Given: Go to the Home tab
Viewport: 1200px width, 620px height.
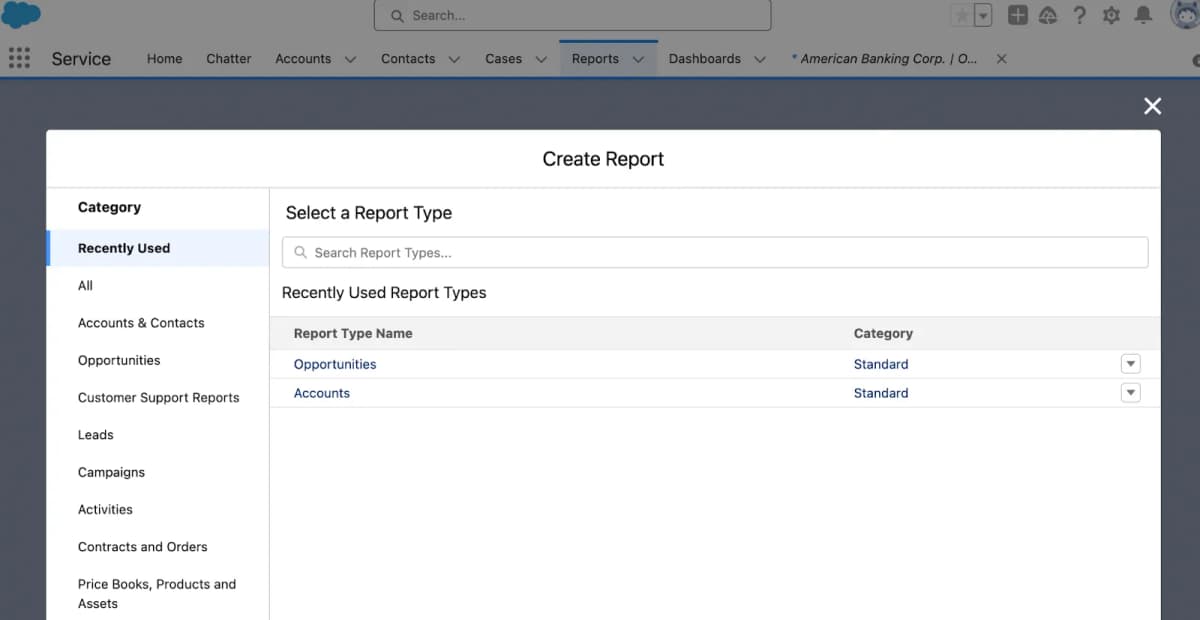Looking at the screenshot, I should click(x=164, y=59).
